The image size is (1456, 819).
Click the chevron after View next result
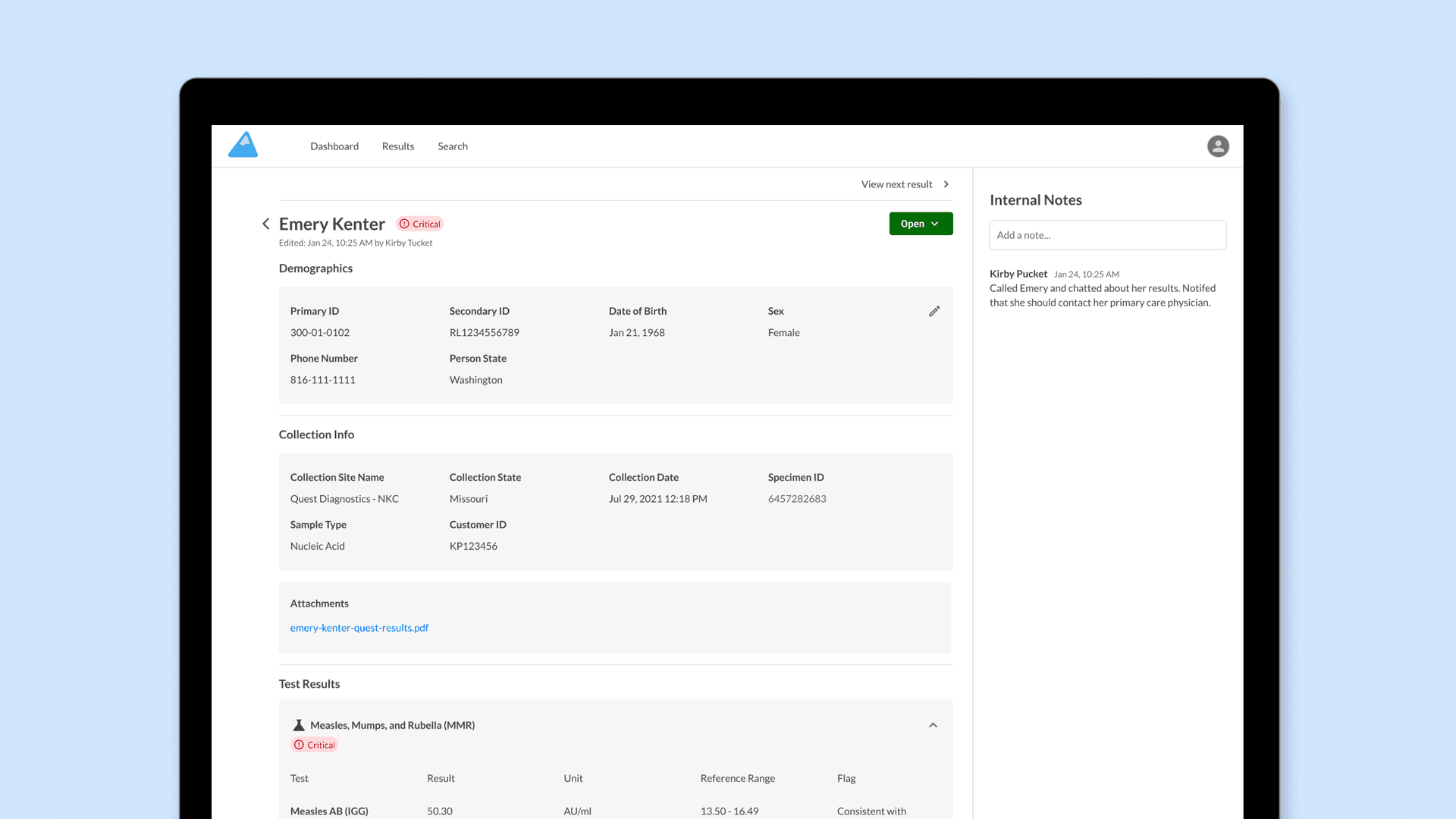[x=946, y=184]
